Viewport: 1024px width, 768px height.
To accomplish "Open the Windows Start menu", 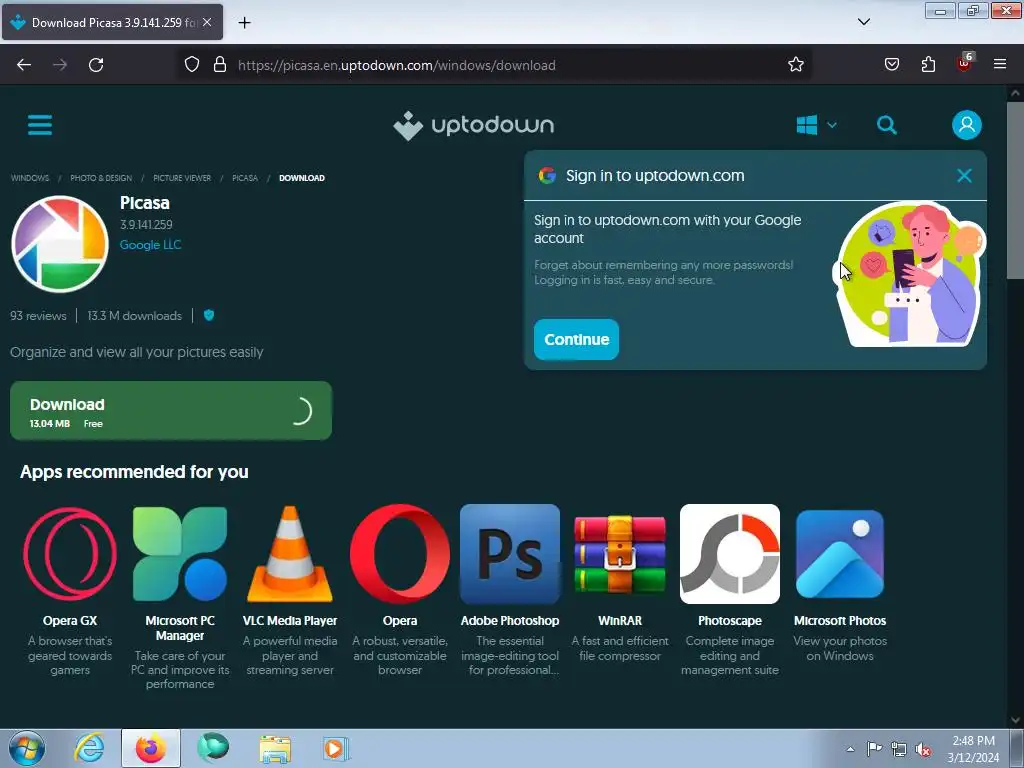I will pyautogui.click(x=26, y=748).
